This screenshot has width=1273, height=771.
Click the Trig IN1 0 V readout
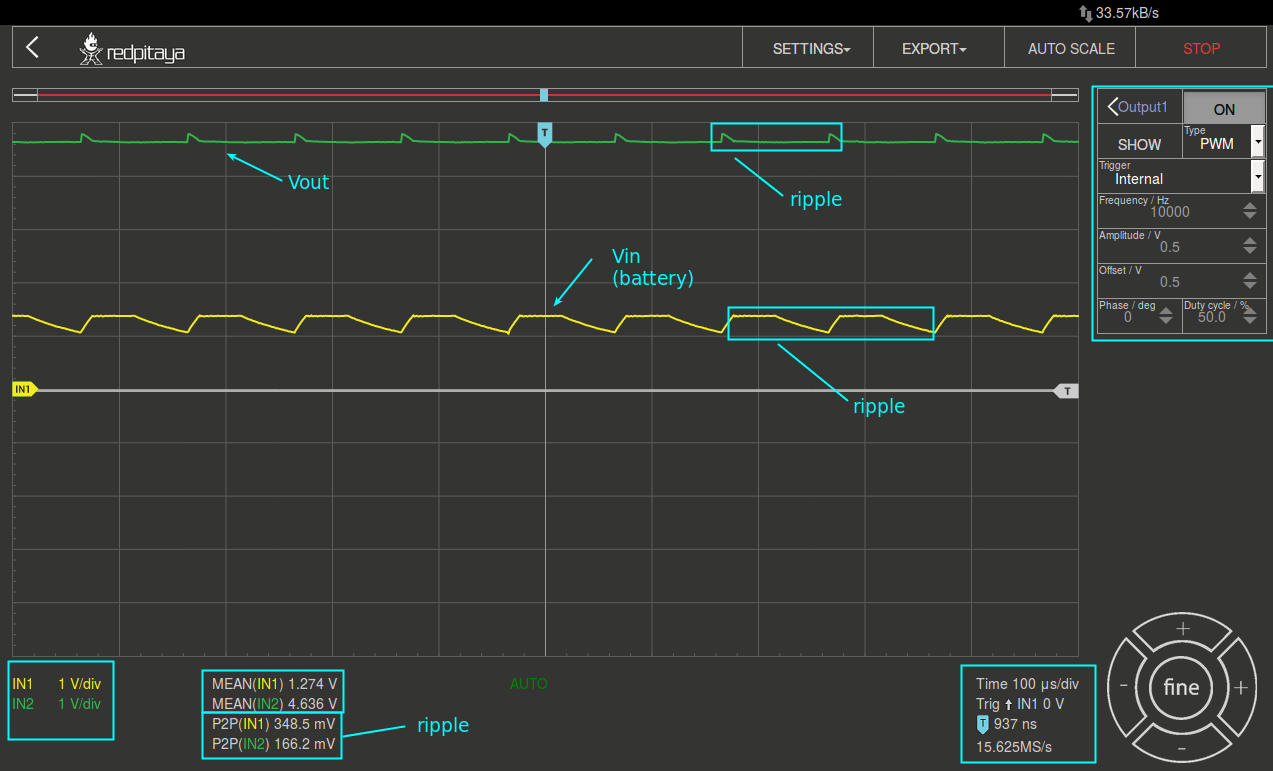tap(1020, 704)
